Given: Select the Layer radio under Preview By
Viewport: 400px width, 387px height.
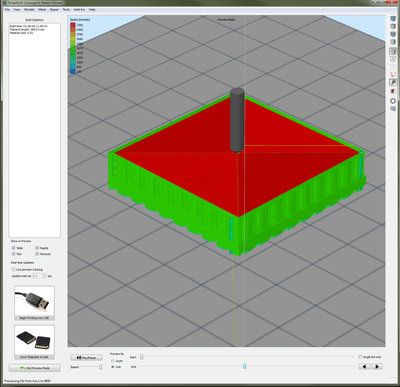Looking at the screenshot, I should [113, 361].
